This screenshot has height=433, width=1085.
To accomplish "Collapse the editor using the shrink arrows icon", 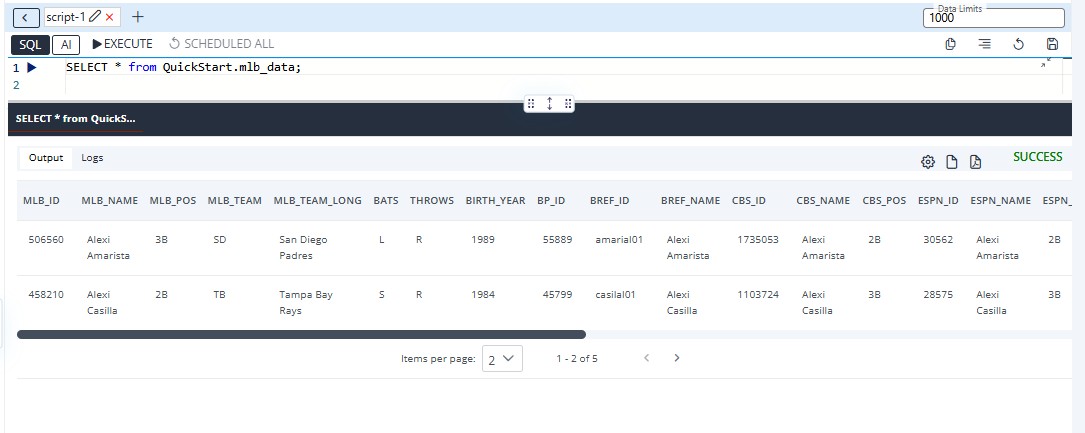I will coord(1046,62).
